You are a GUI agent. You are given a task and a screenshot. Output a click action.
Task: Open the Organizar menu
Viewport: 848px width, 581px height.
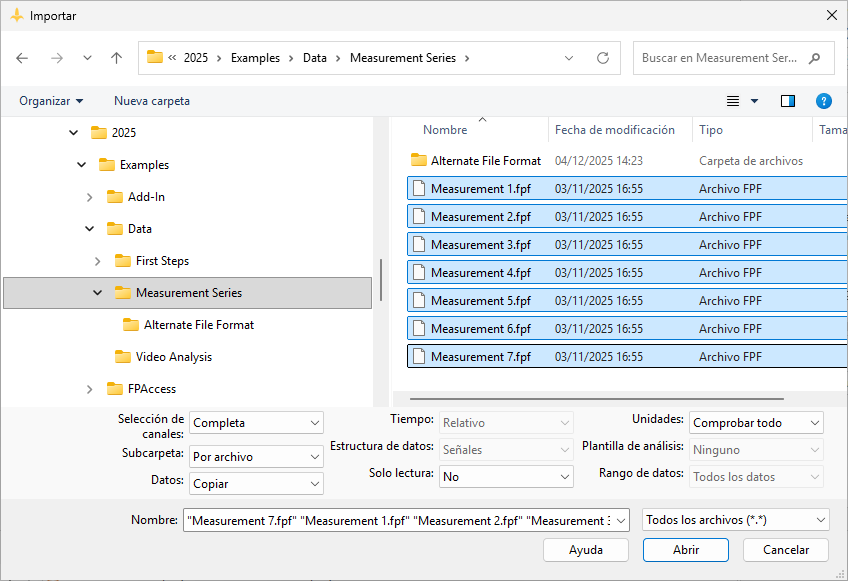coord(51,101)
